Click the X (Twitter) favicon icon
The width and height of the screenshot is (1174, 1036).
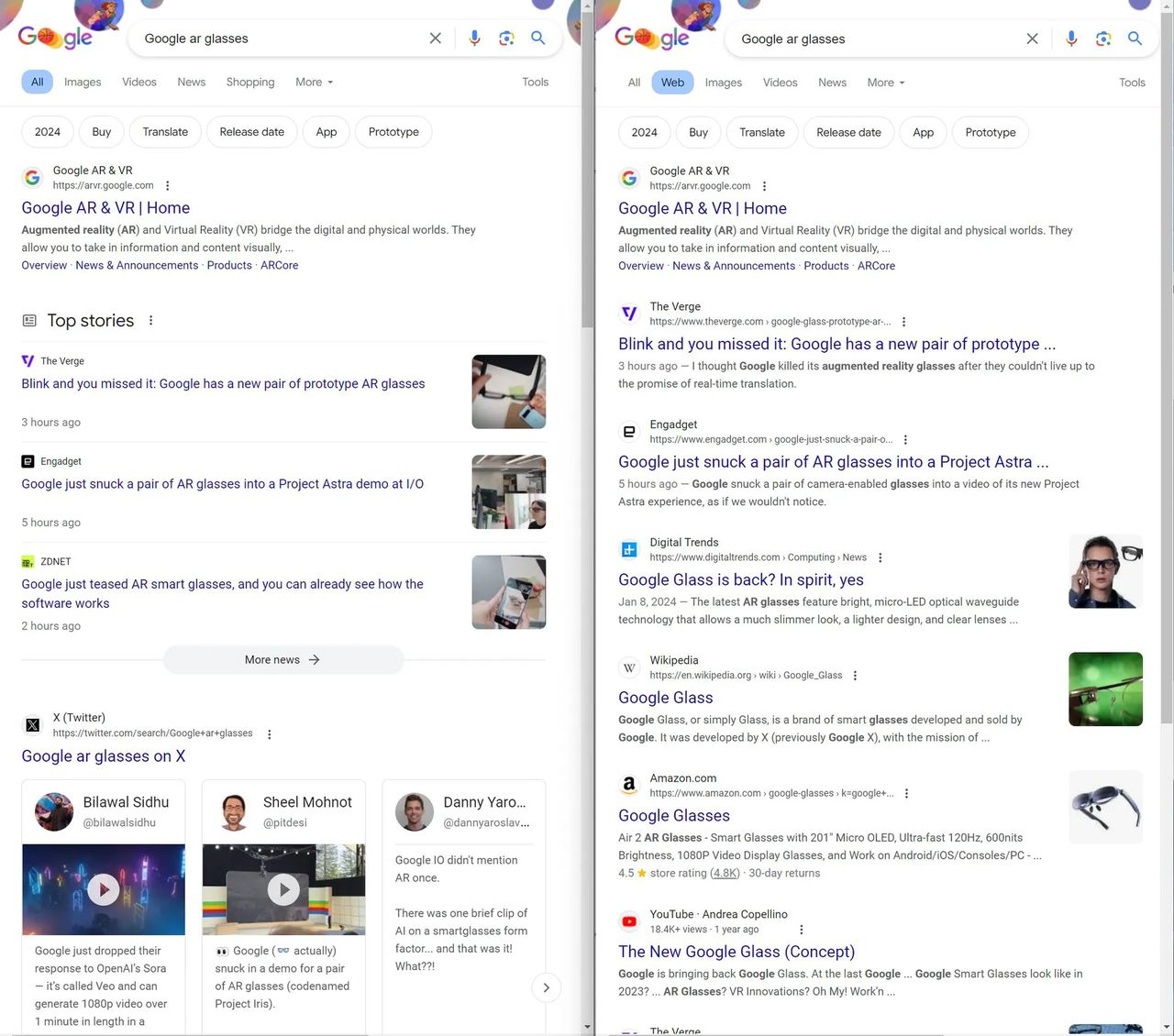tap(32, 725)
